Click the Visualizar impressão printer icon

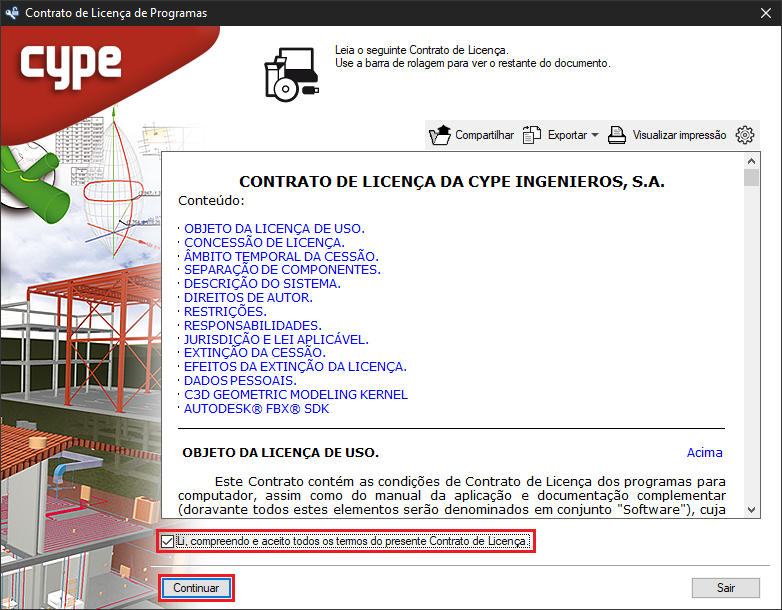pyautogui.click(x=617, y=135)
